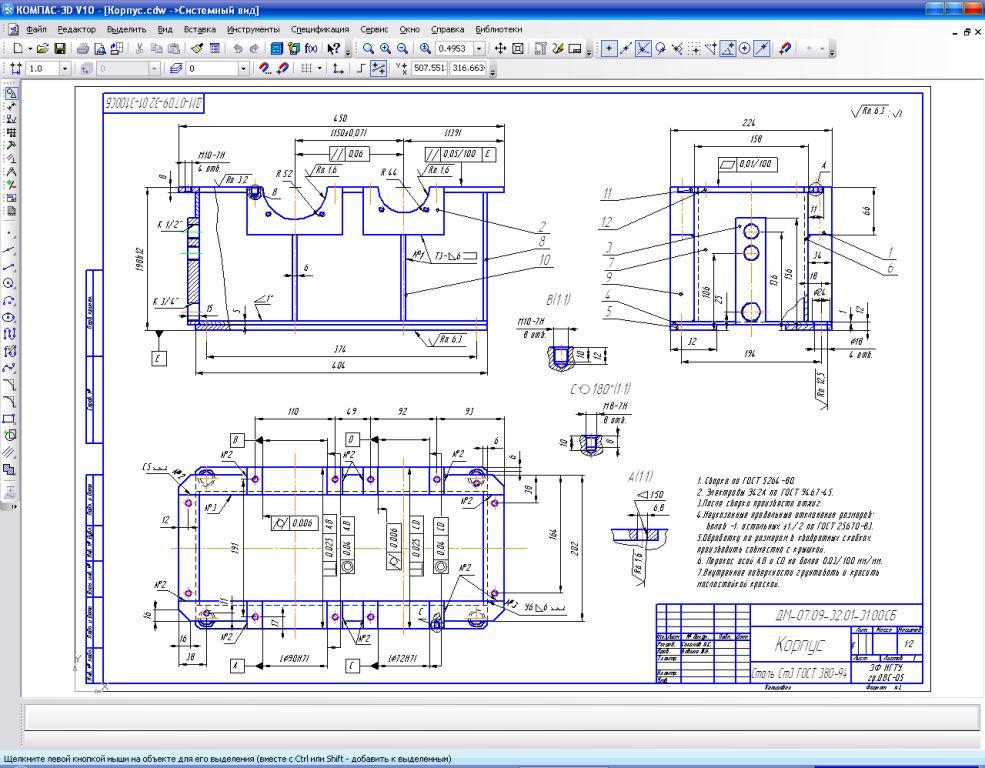Screen dimensions: 985x768
Task: Open the Файл menu
Action: point(36,30)
